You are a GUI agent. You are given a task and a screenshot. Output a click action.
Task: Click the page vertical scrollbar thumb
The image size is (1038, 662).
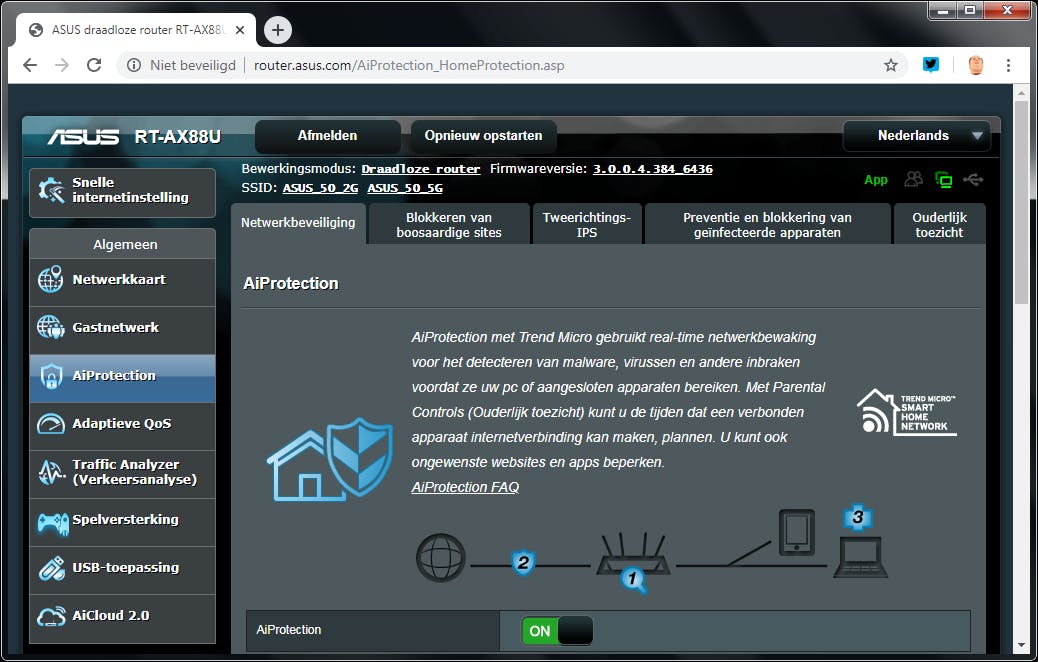pyautogui.click(x=1021, y=202)
